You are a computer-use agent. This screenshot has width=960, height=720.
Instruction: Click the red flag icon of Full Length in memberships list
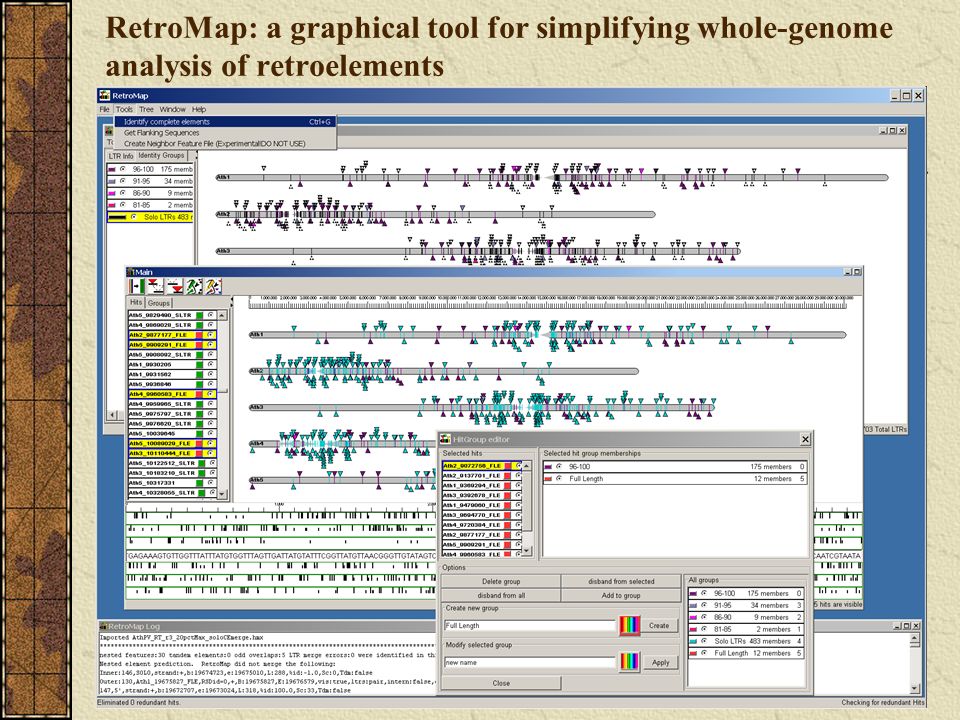[548, 479]
